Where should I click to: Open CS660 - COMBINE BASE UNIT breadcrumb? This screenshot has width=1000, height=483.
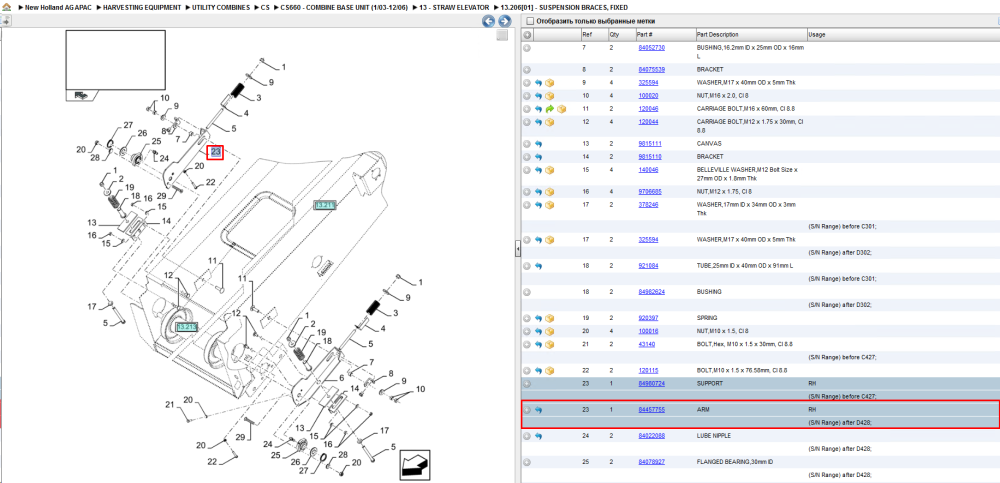pyautogui.click(x=344, y=7)
